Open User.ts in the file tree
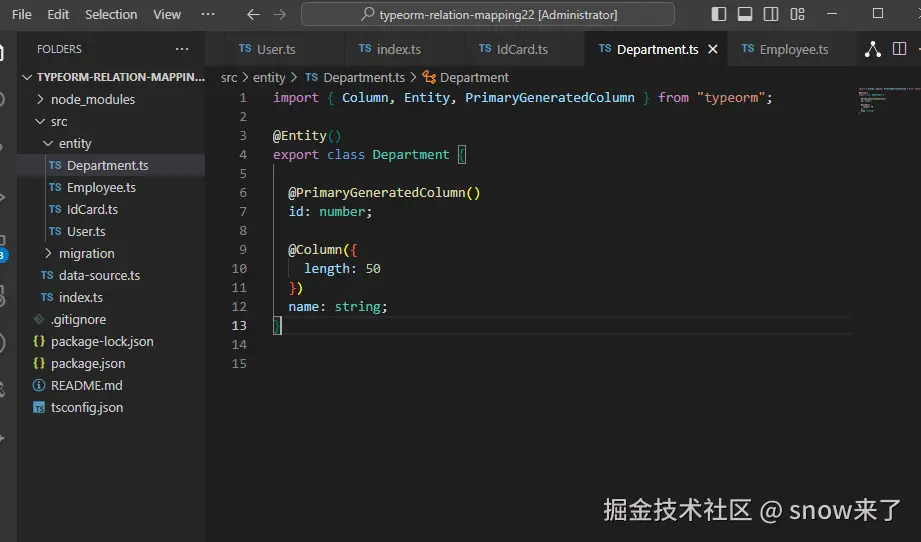 [111, 231]
